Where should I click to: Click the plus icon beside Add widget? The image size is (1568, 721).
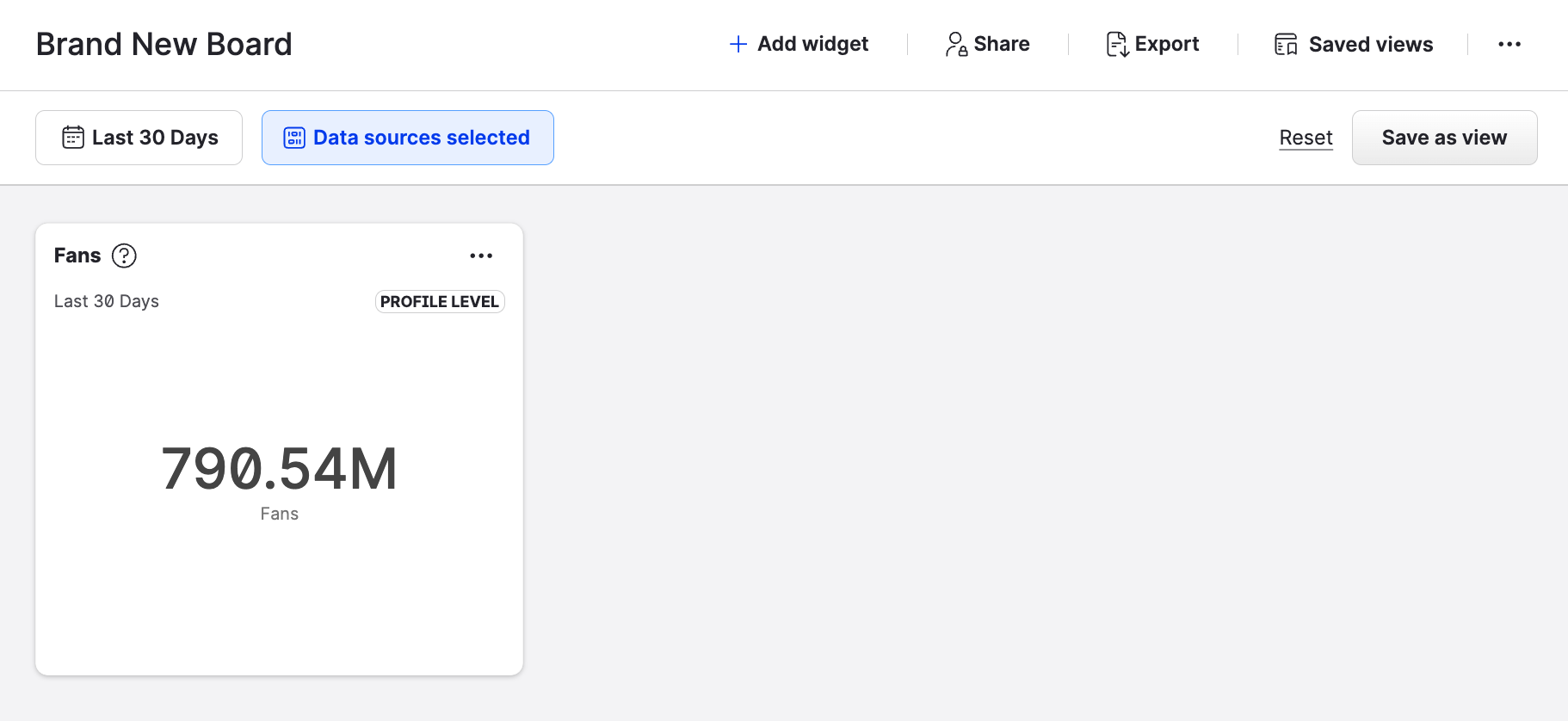pos(738,44)
